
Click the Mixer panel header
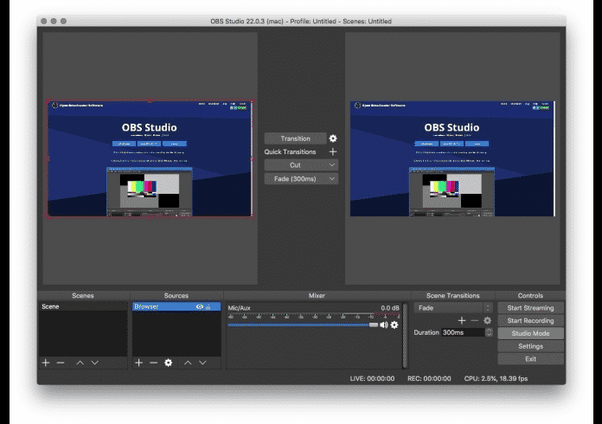click(x=317, y=295)
